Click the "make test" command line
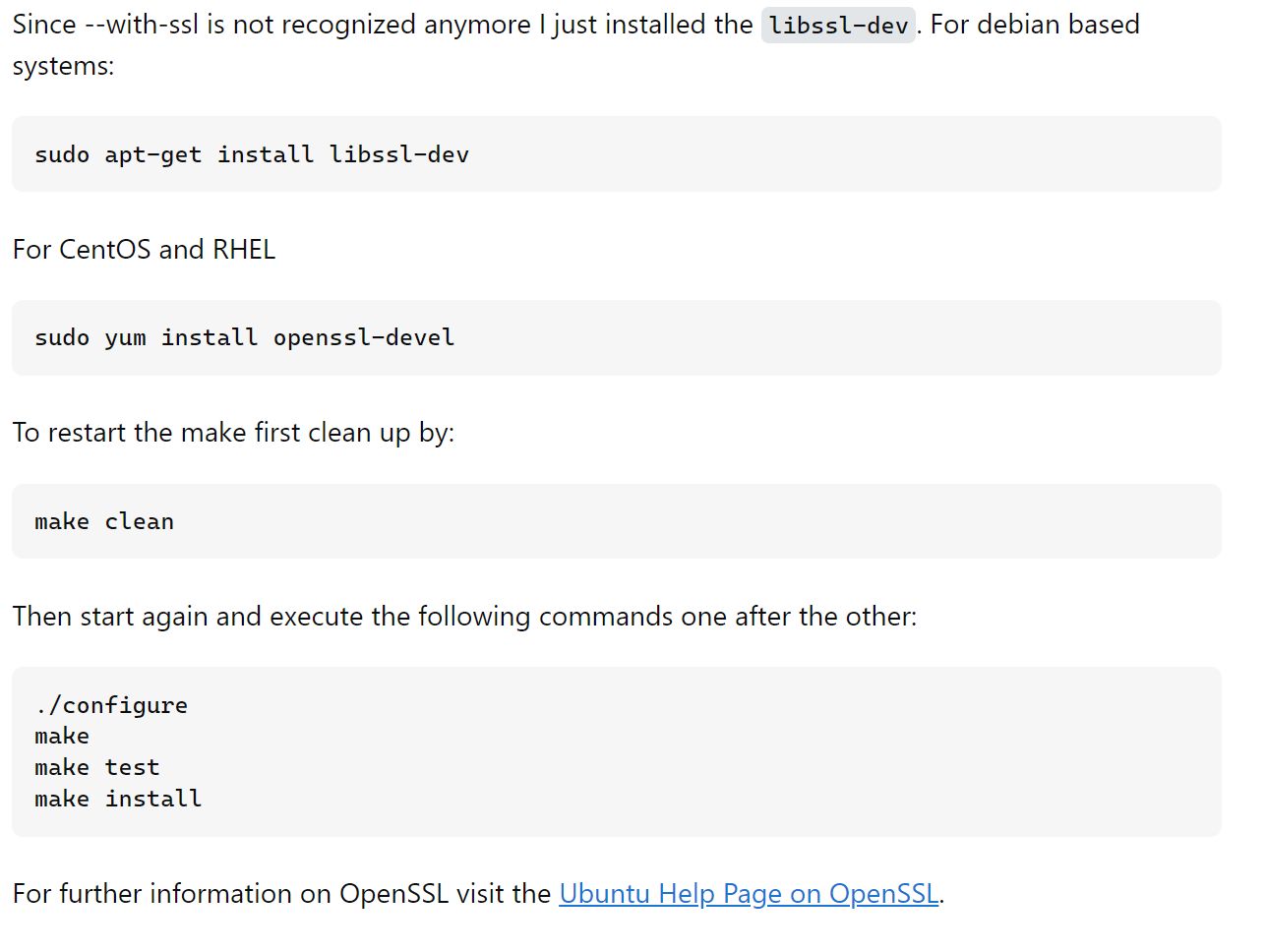 pos(96,767)
